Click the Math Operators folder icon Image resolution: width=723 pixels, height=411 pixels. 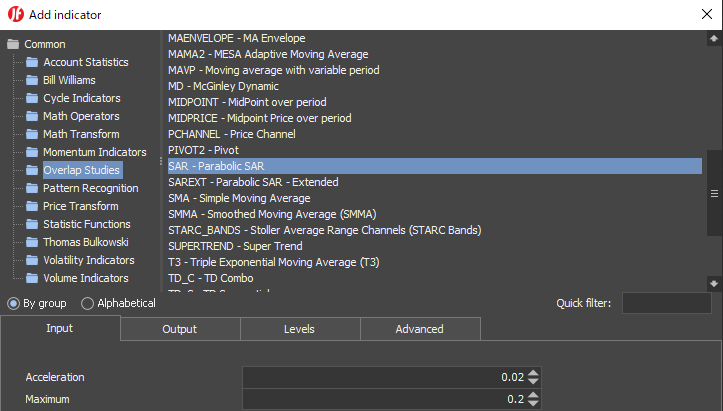(32, 116)
